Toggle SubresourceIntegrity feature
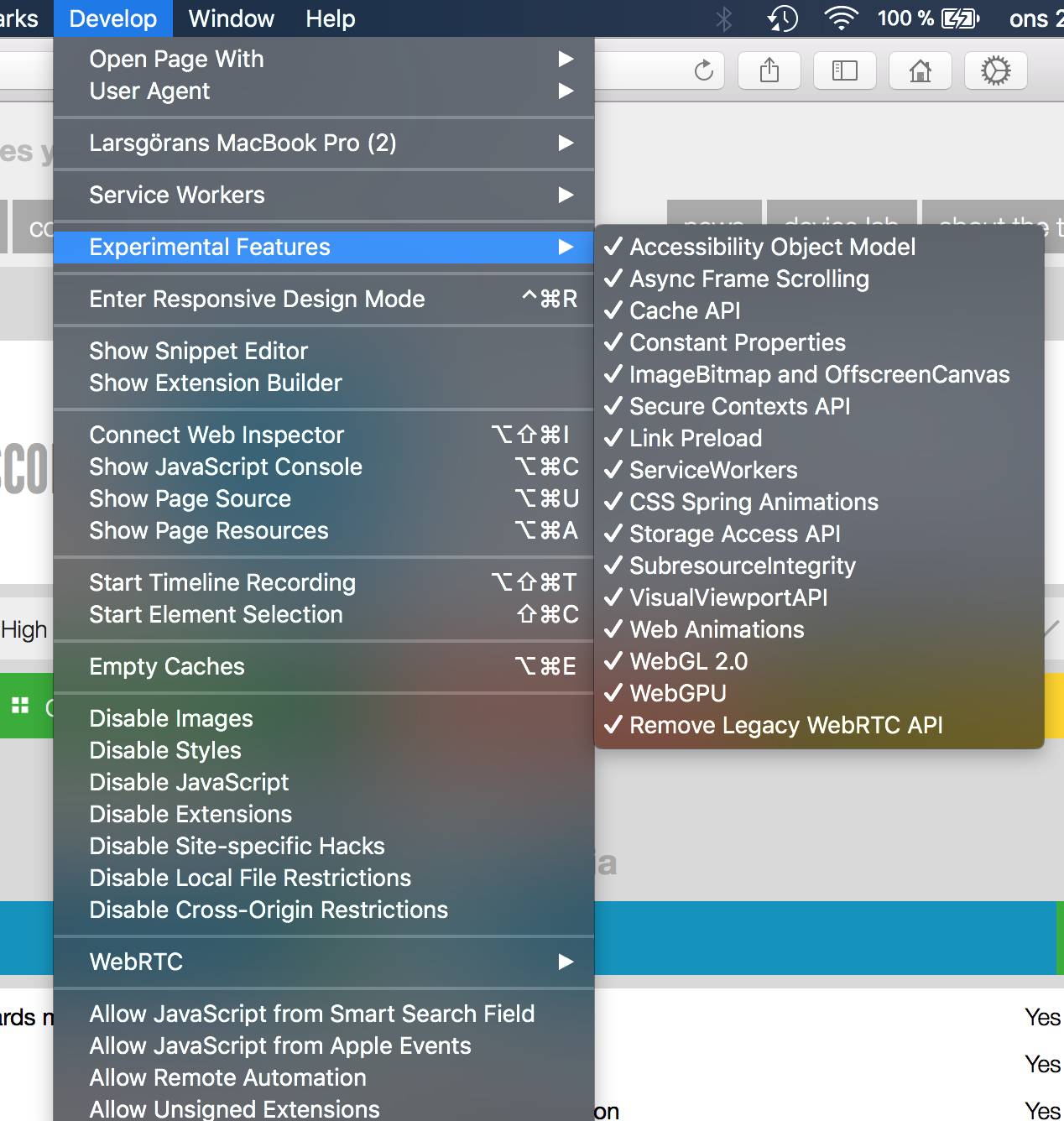 coord(819,566)
